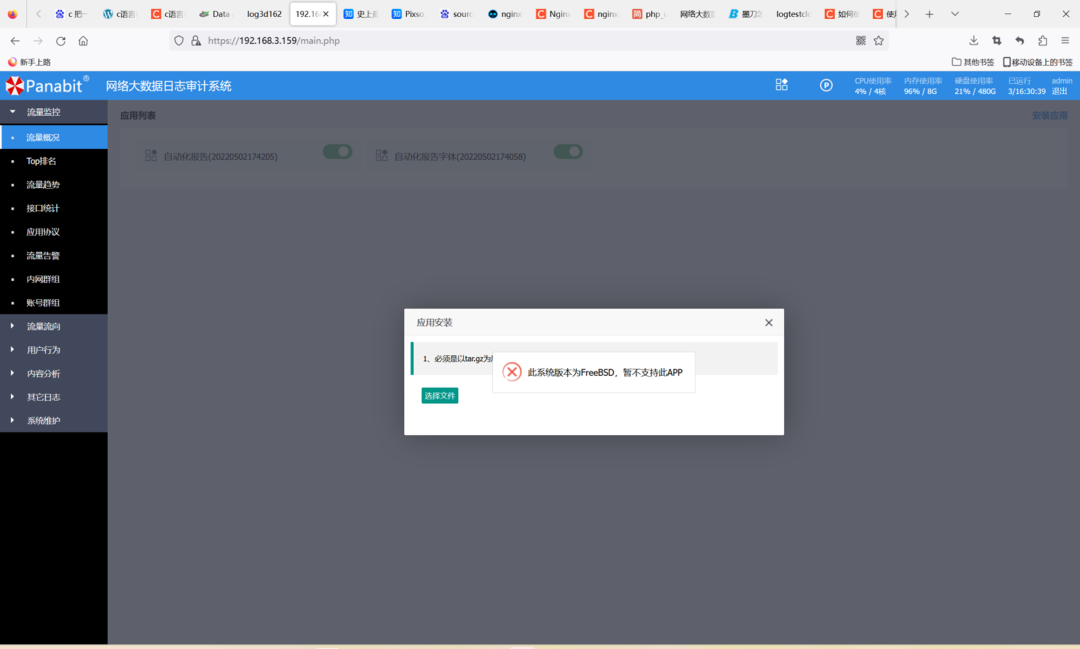Image resolution: width=1080 pixels, height=649 pixels.
Task: Open the 其他书签 bookmarks folder
Action: 973,62
